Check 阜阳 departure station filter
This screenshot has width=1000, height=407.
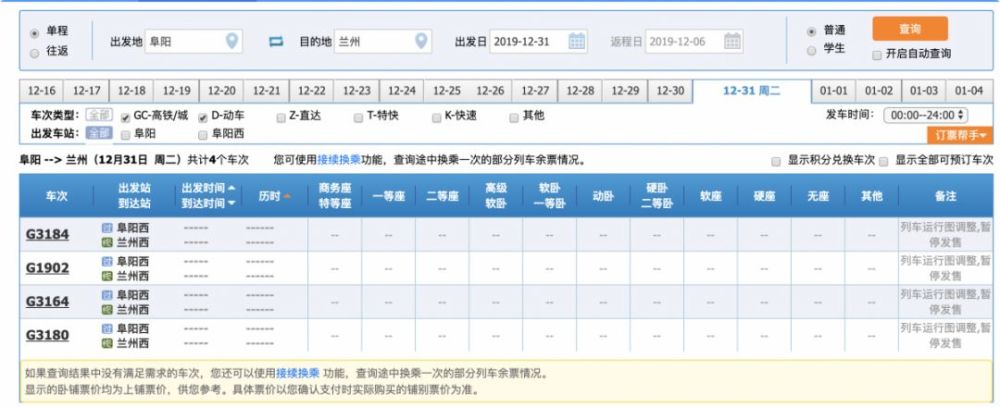[126, 135]
